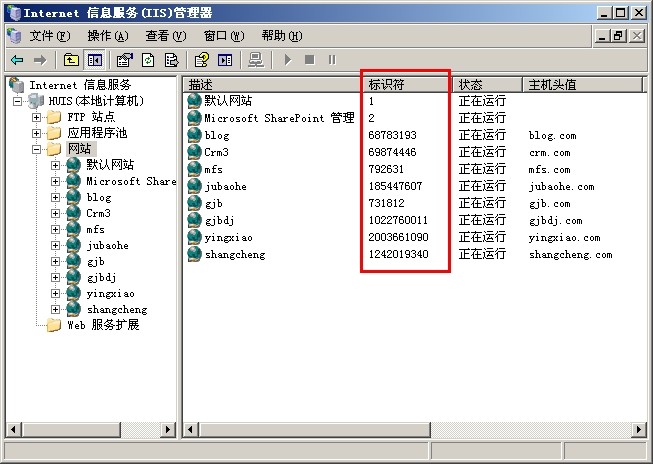Screen dimensions: 653x464
Task: Expand the shangcheng tree node
Action: (55, 309)
